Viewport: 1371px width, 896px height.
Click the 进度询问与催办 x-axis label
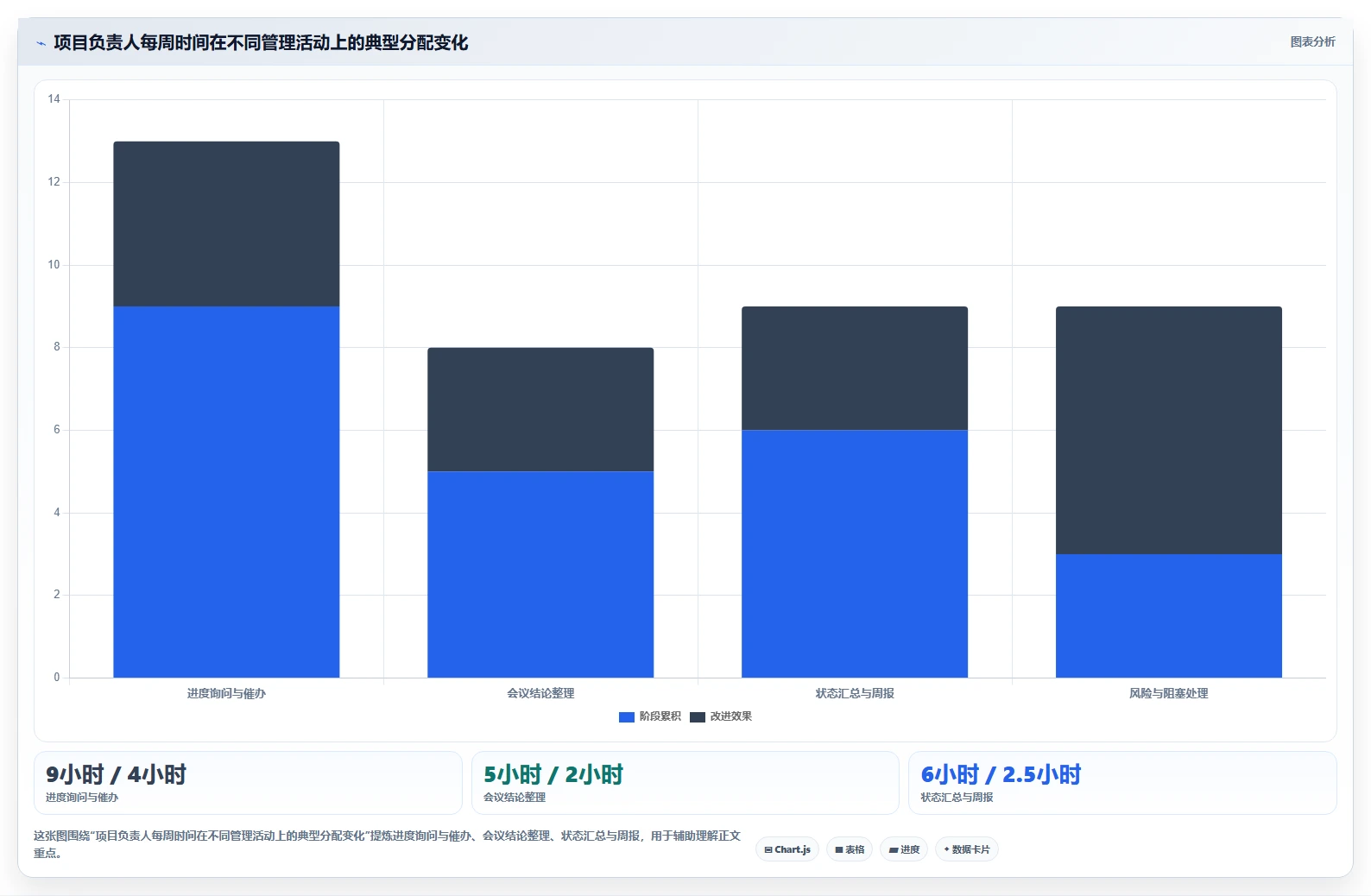click(x=226, y=693)
